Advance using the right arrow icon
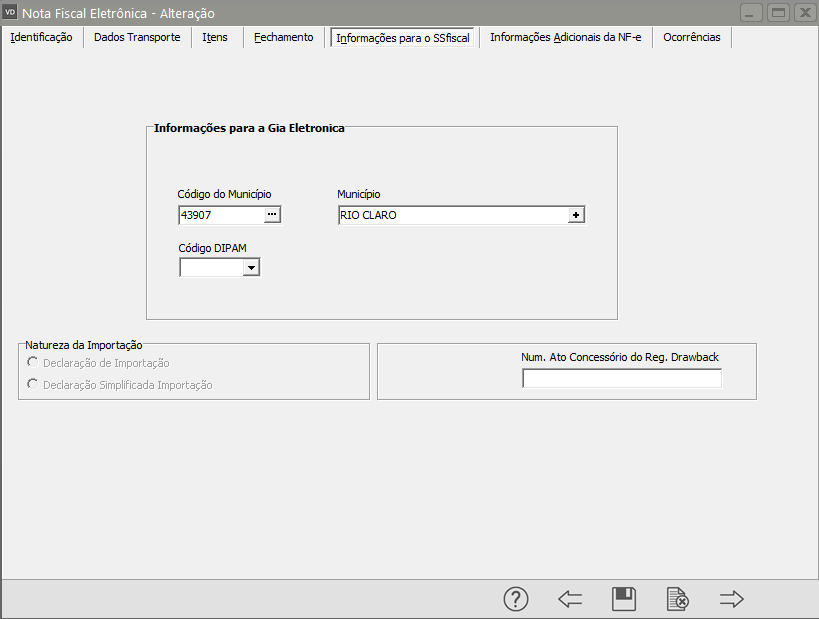This screenshot has height=619, width=819. (x=732, y=599)
